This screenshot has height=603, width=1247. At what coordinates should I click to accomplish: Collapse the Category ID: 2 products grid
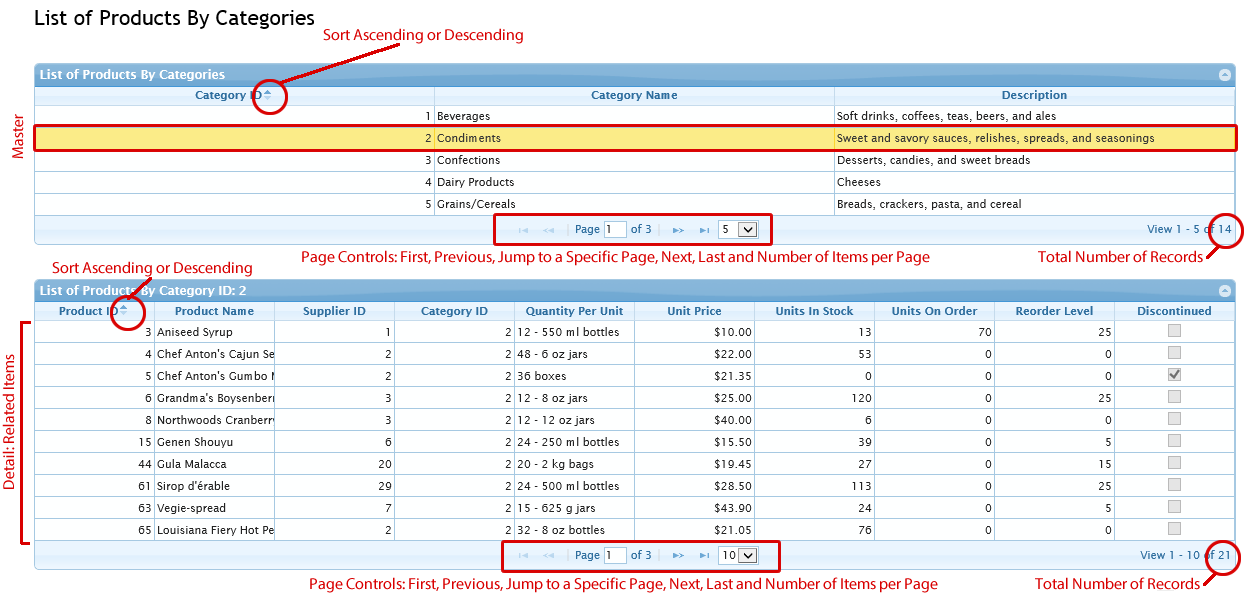coord(1224,291)
